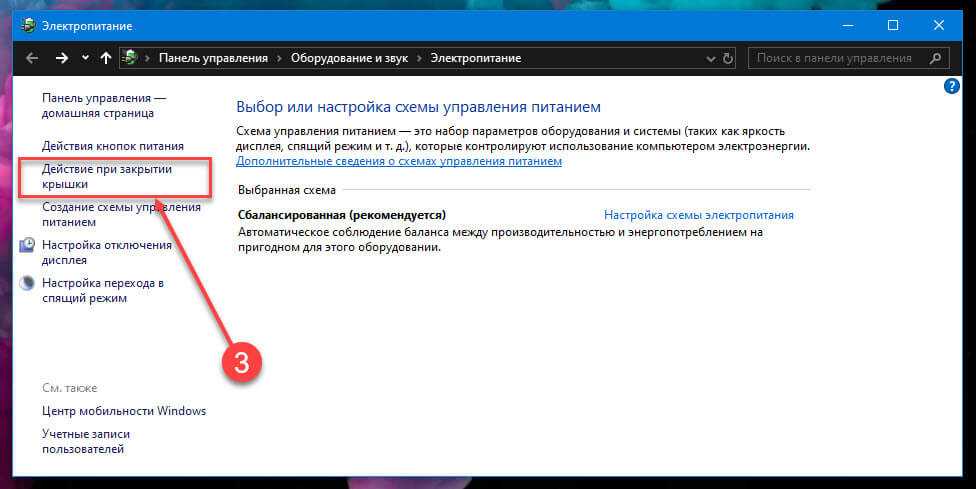Image resolution: width=976 pixels, height=489 pixels.
Task: Open Центр мобильности Windows
Action: (124, 411)
